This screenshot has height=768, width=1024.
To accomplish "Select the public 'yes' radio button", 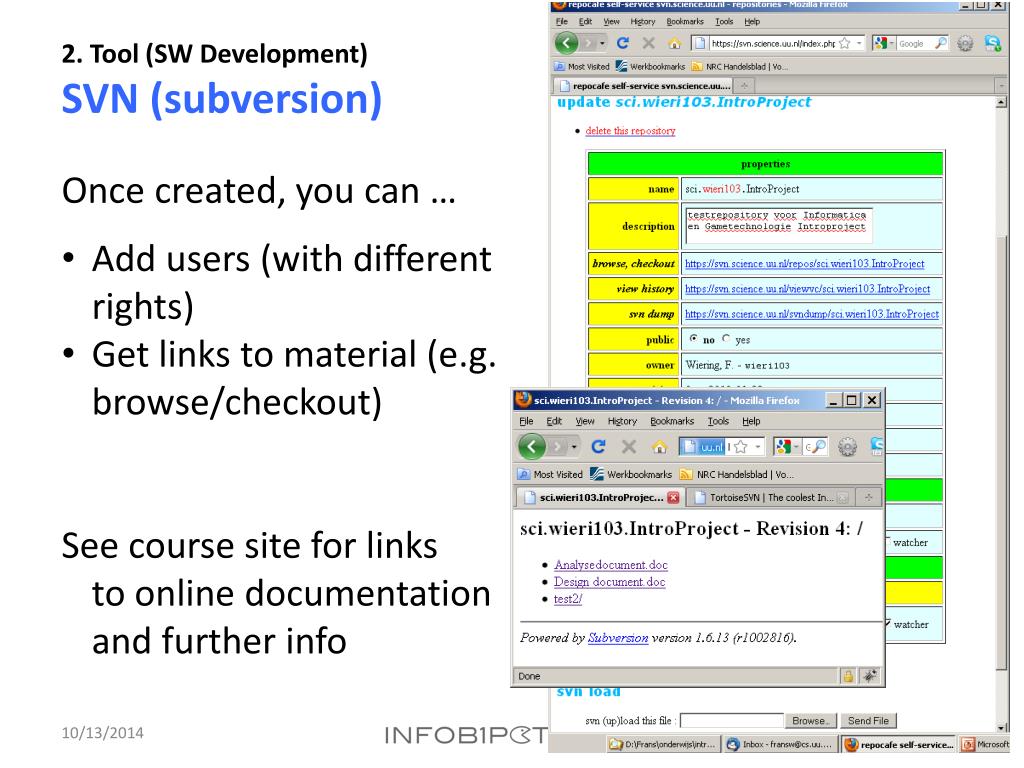I will pos(726,338).
